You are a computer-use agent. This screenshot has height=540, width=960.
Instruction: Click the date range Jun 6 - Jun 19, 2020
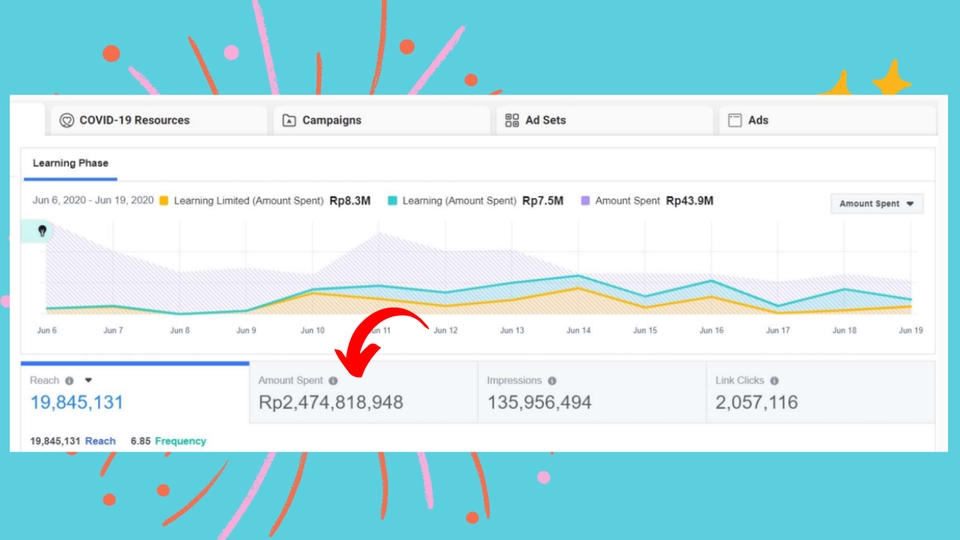93,200
